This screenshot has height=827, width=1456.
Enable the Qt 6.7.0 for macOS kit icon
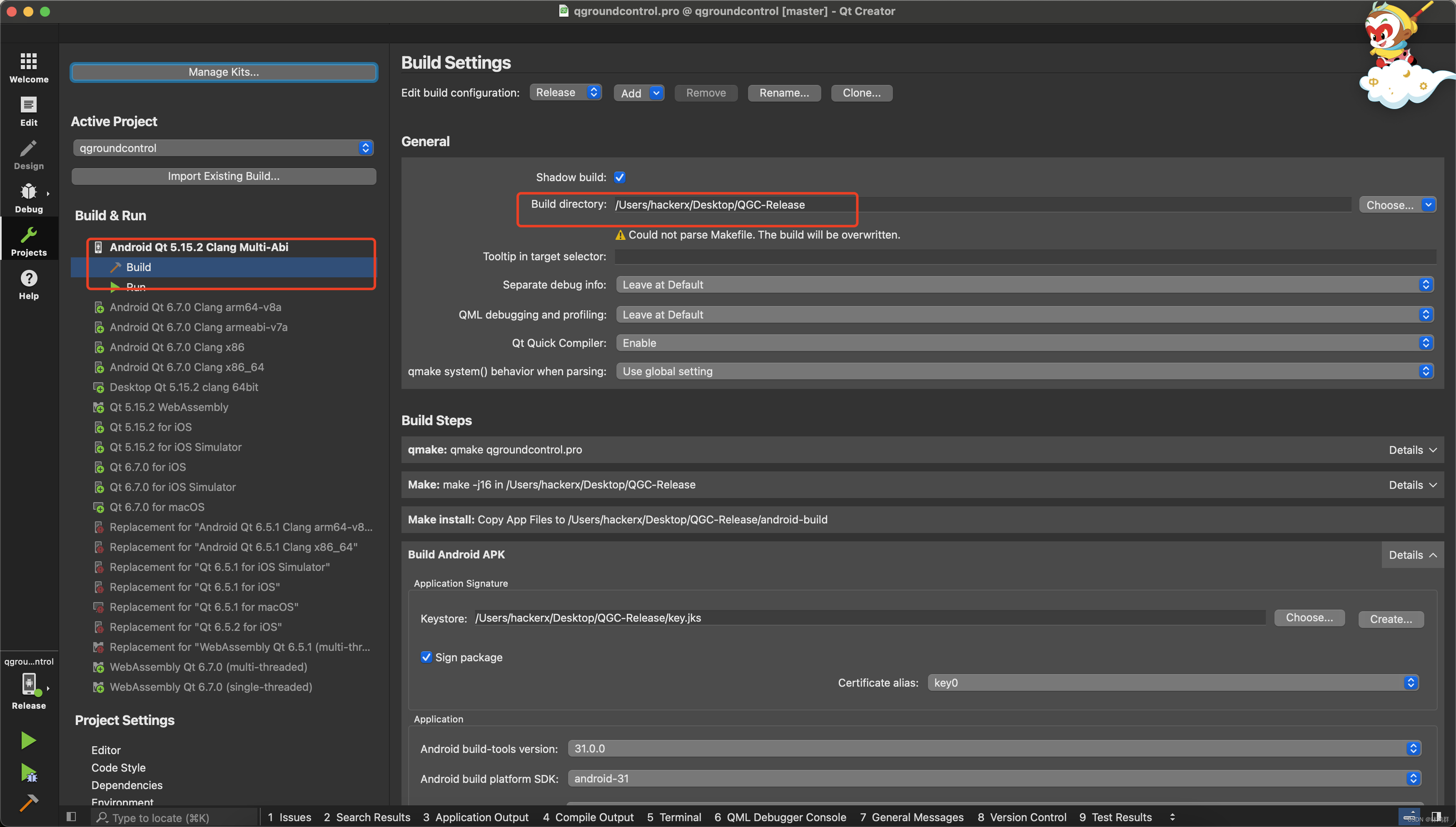coord(99,507)
